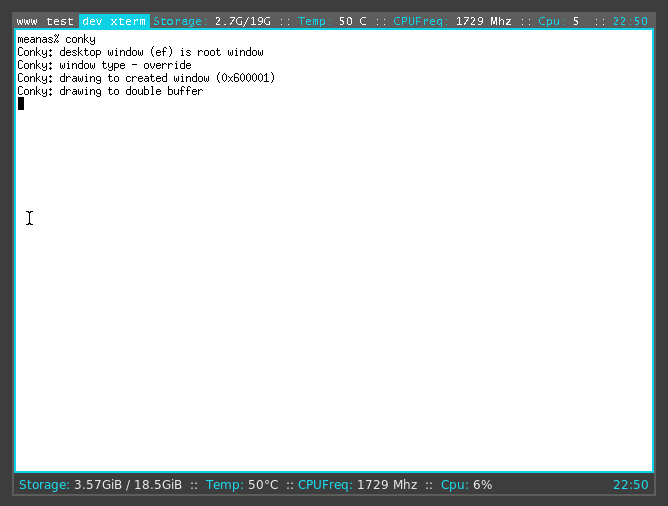Click the top bar CPUFreq label
The image size is (668, 506).
click(x=421, y=21)
